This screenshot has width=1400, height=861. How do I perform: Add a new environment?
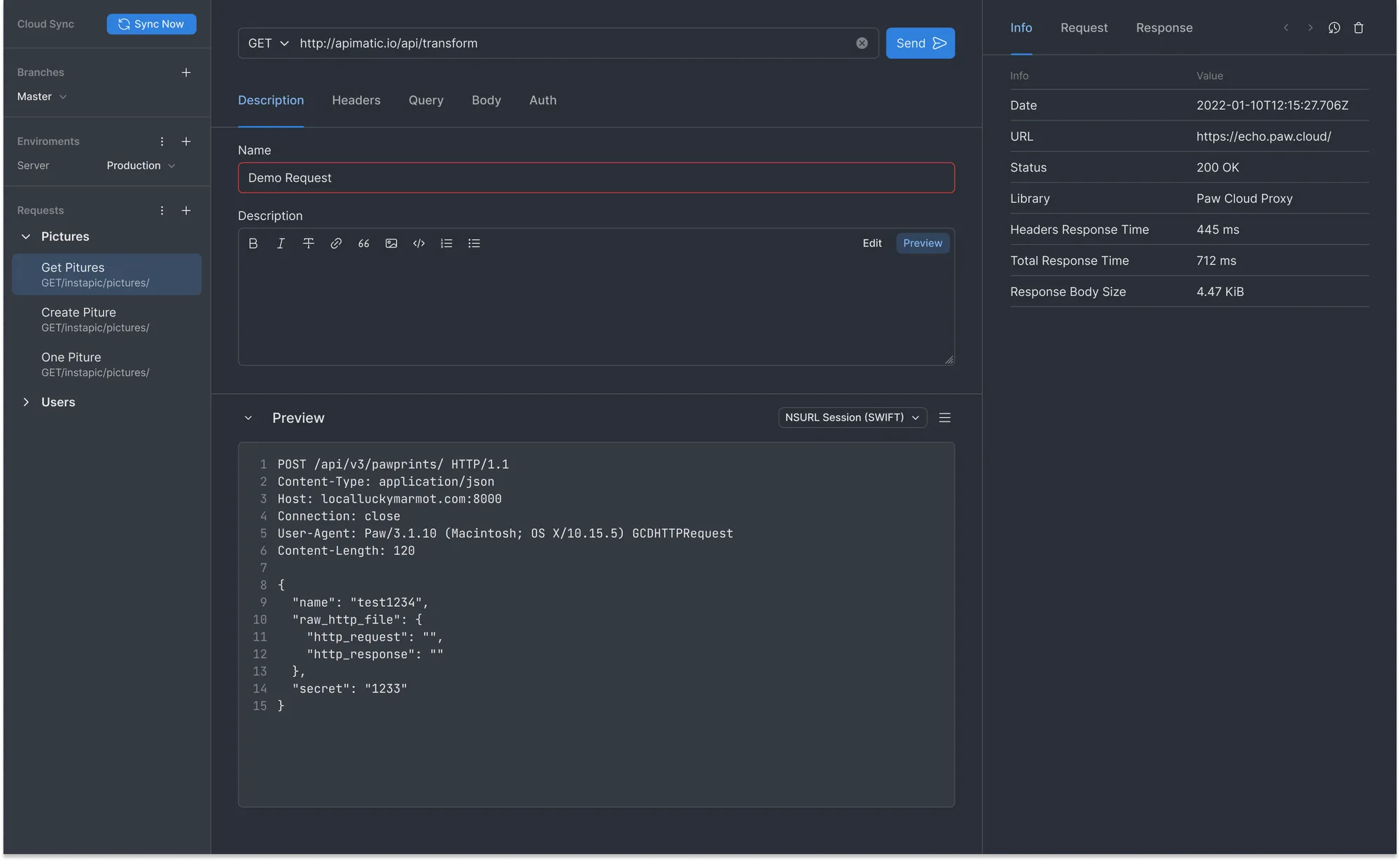click(186, 141)
